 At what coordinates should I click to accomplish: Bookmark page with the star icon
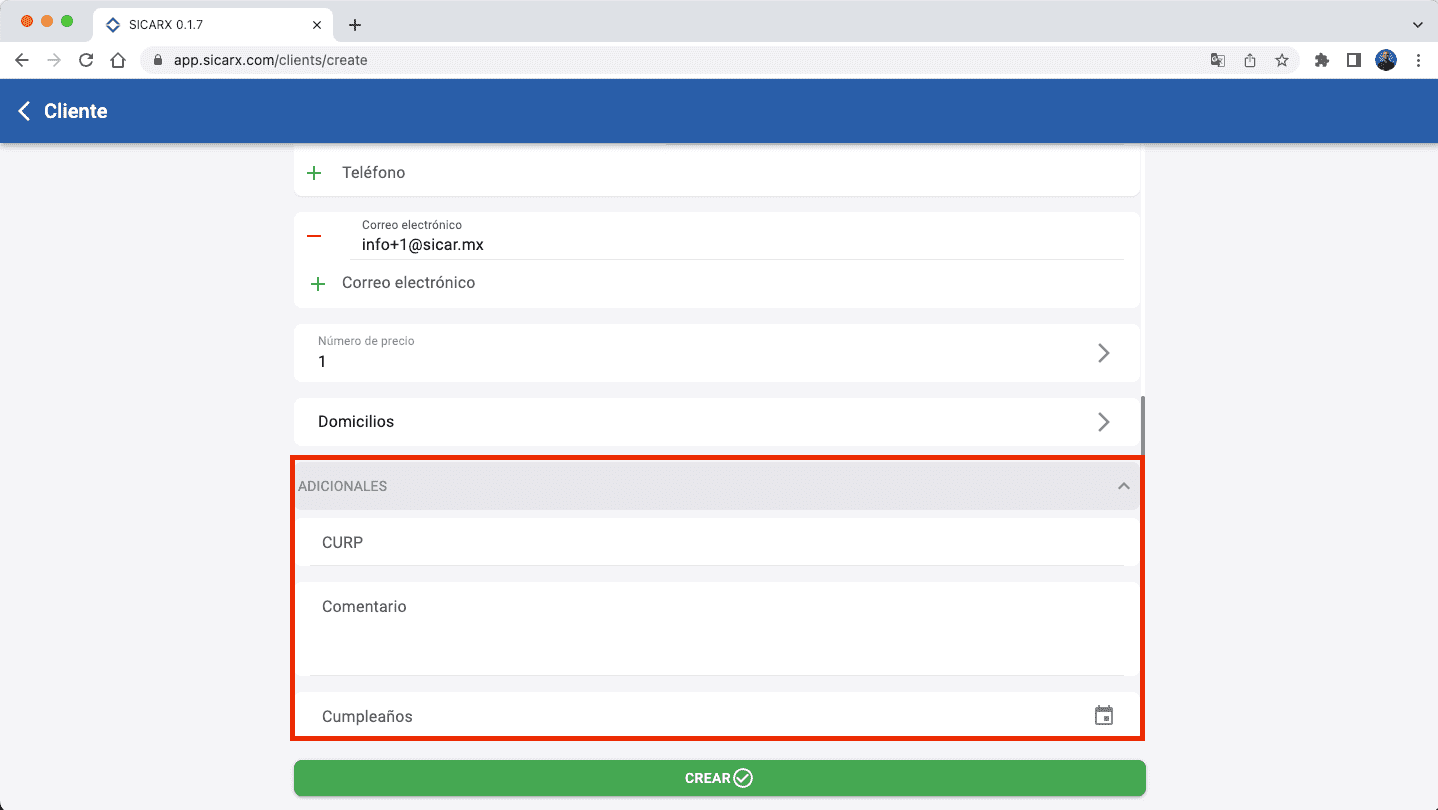(x=1281, y=60)
